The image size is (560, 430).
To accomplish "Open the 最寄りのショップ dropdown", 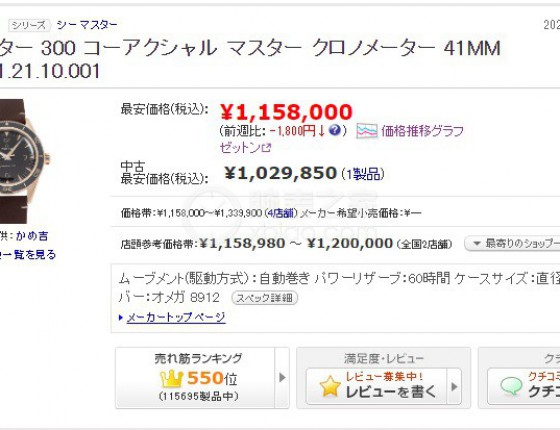I will coord(512,244).
